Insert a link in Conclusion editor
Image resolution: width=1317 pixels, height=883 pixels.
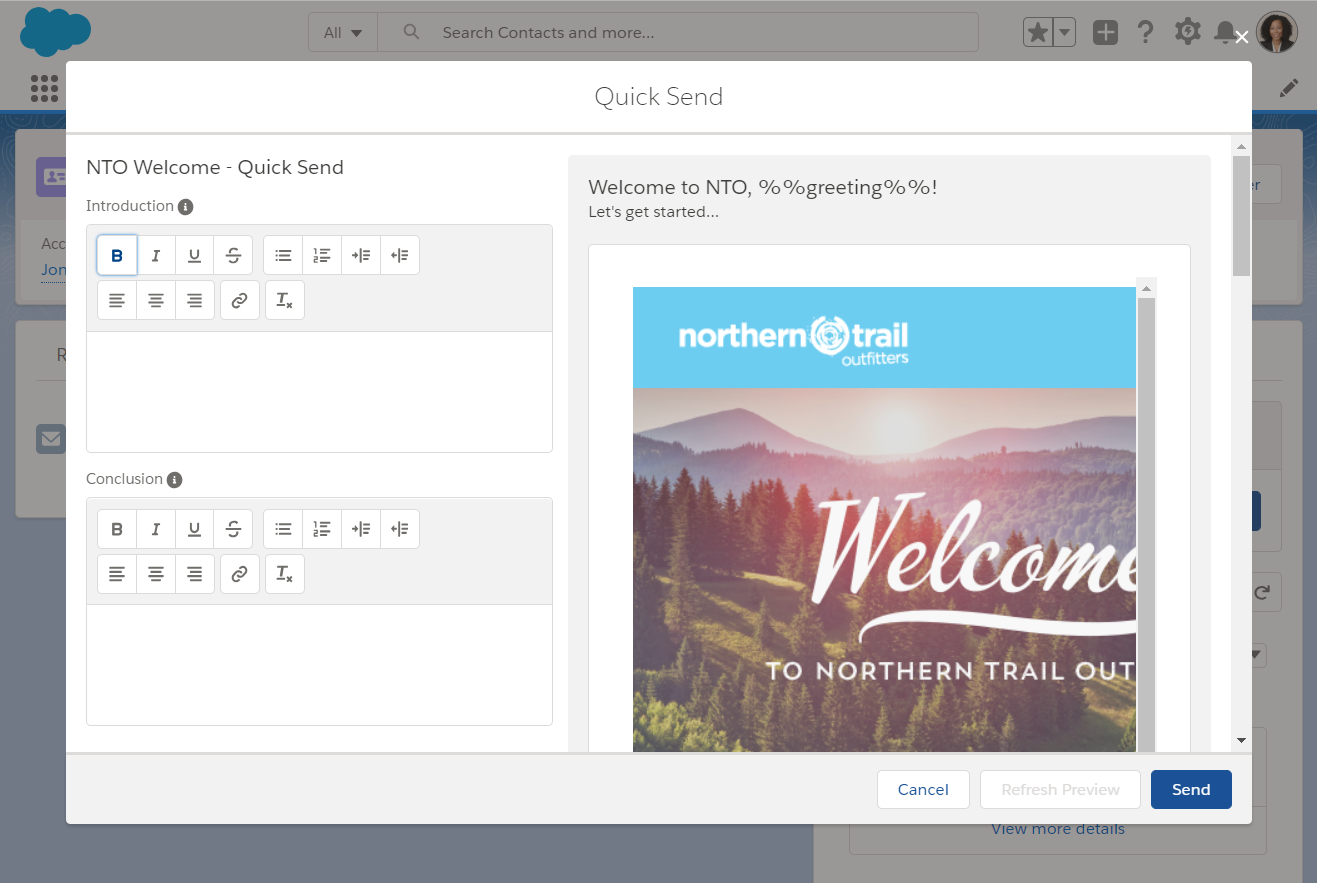point(239,574)
